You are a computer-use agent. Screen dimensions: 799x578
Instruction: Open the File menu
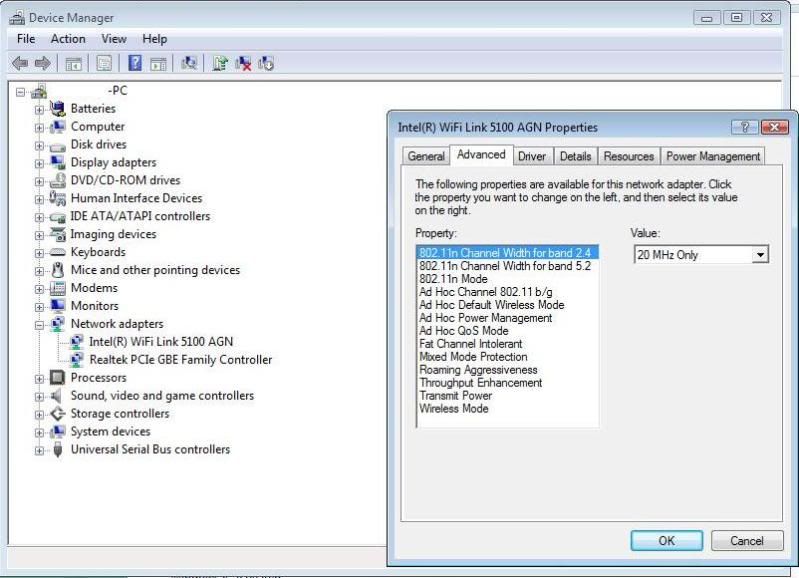click(x=25, y=39)
